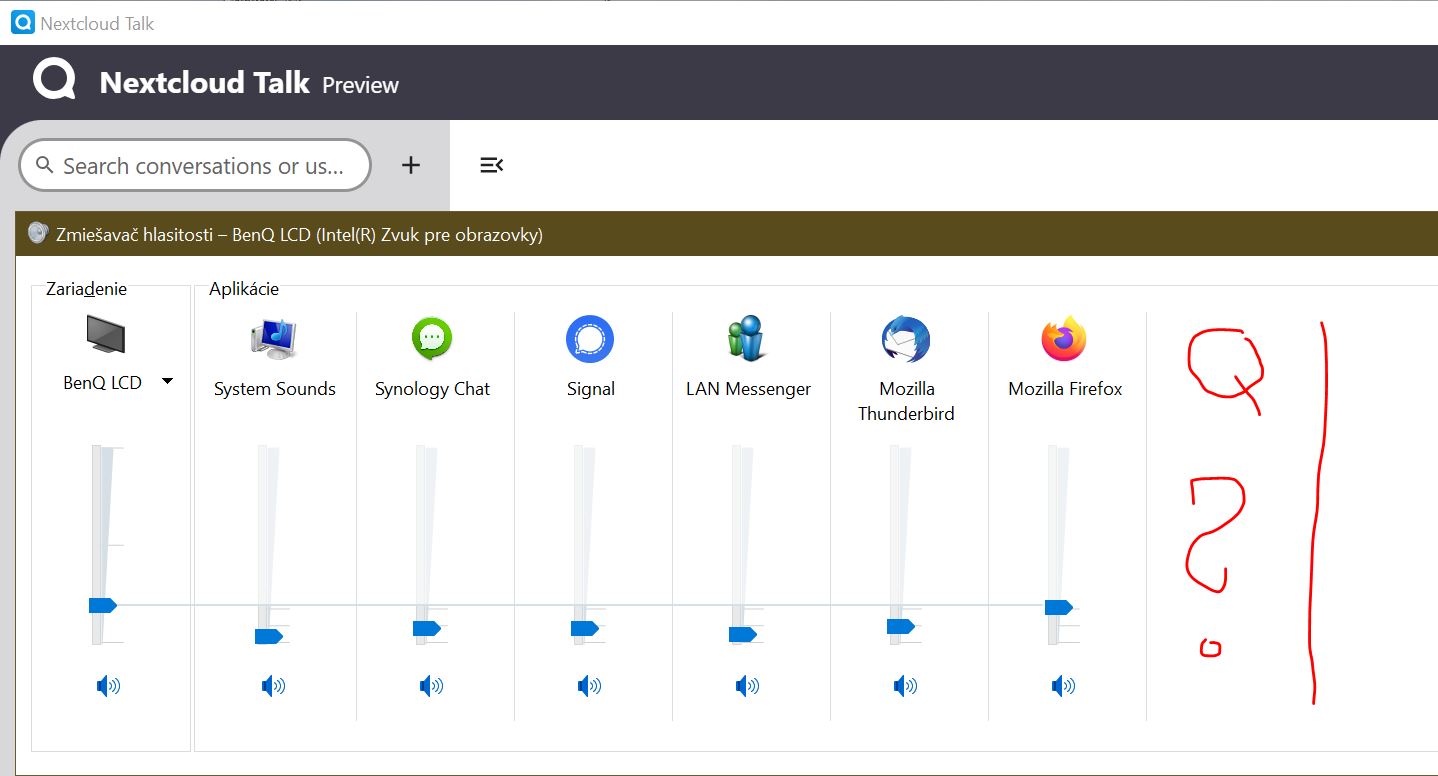Click the Signal volume slider handle

point(585,628)
